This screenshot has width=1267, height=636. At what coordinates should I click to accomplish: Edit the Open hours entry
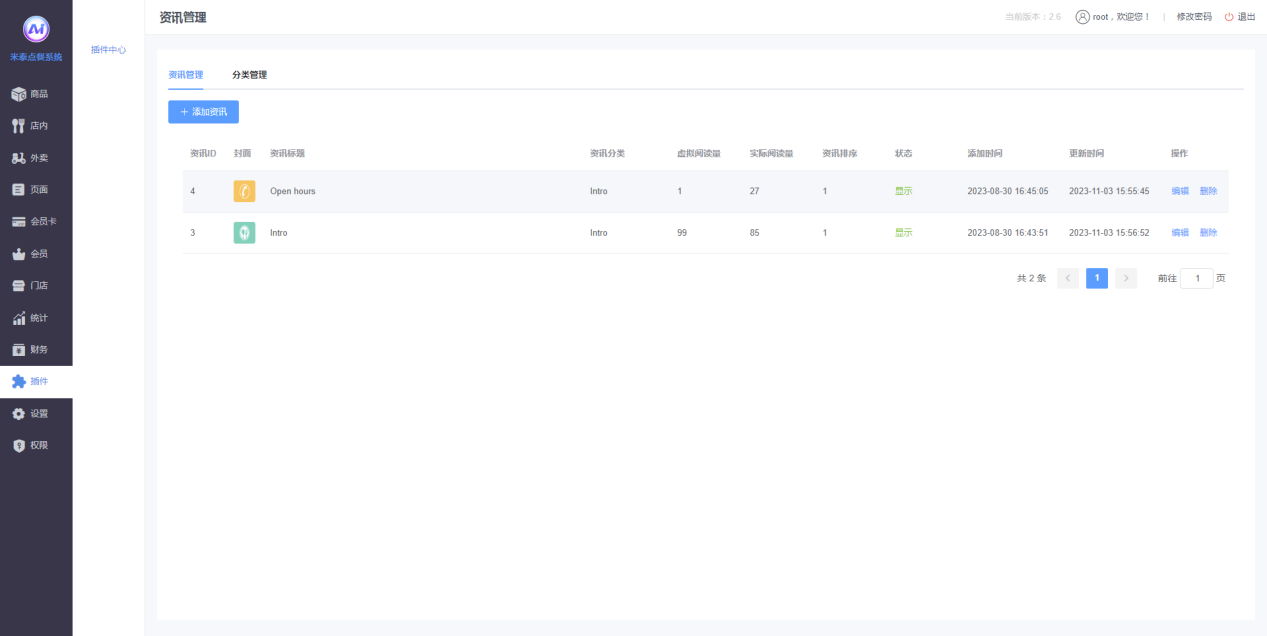pos(1180,191)
